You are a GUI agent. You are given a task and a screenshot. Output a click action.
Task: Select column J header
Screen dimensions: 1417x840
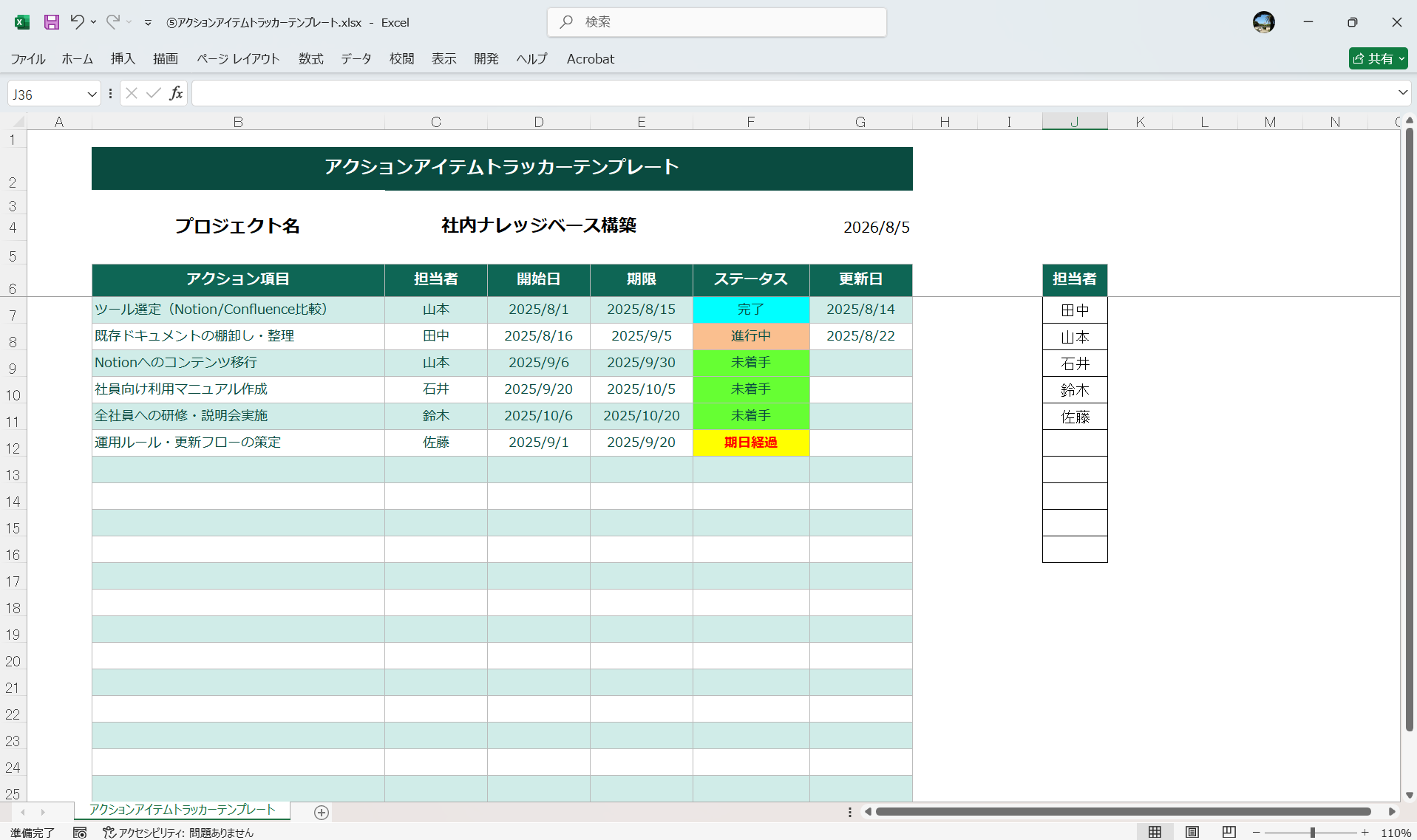(1075, 122)
